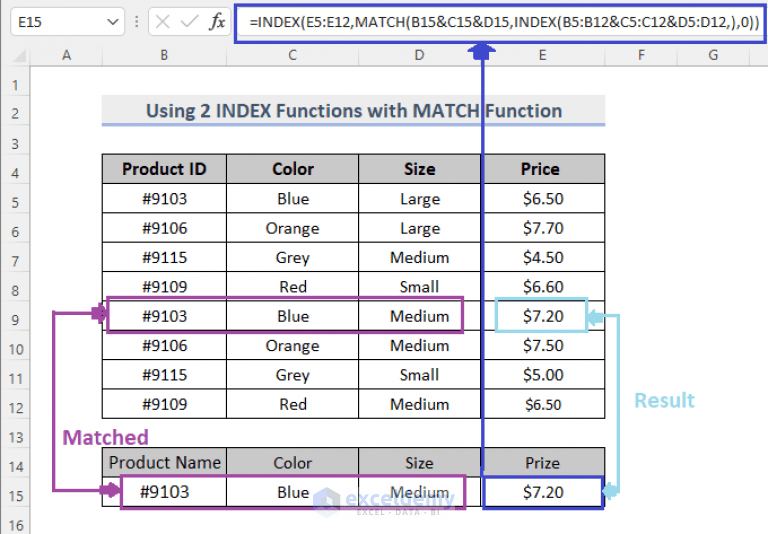768x534 pixels.
Task: Click the 'Price' header cell
Action: pos(543,169)
